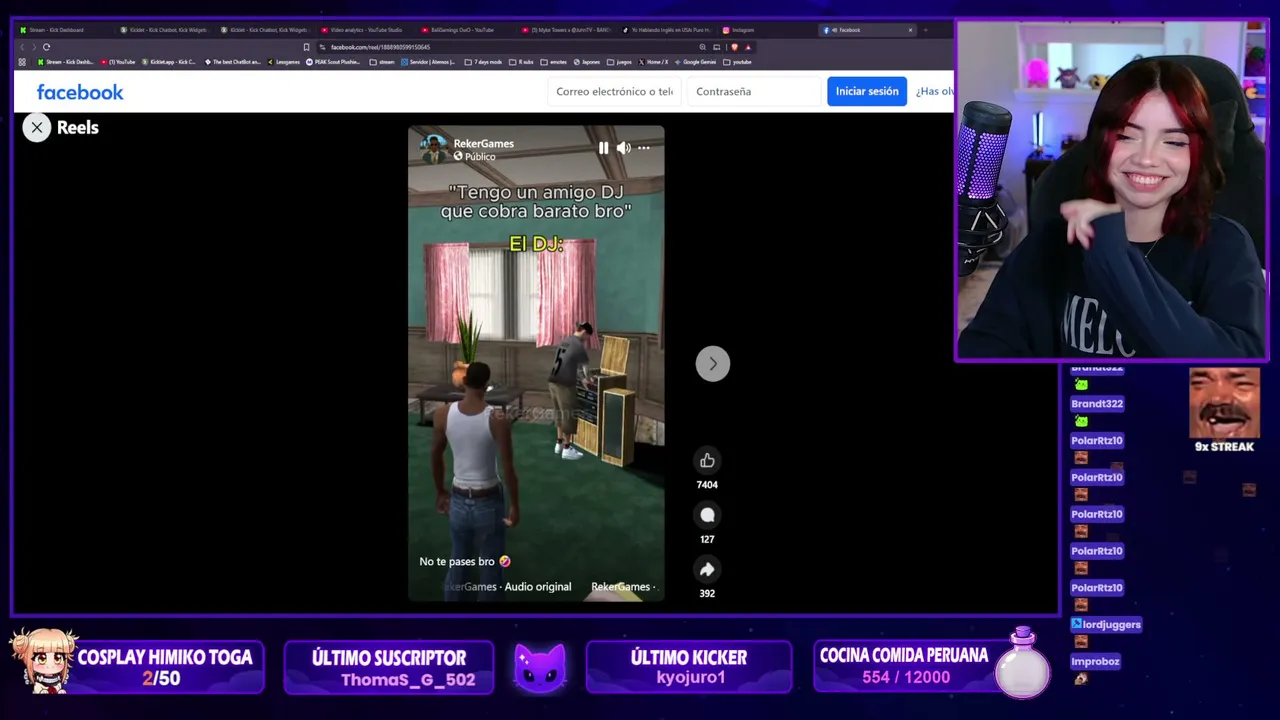Click the 'No te pases bro' reel caption
The image size is (1280, 720).
[465, 562]
